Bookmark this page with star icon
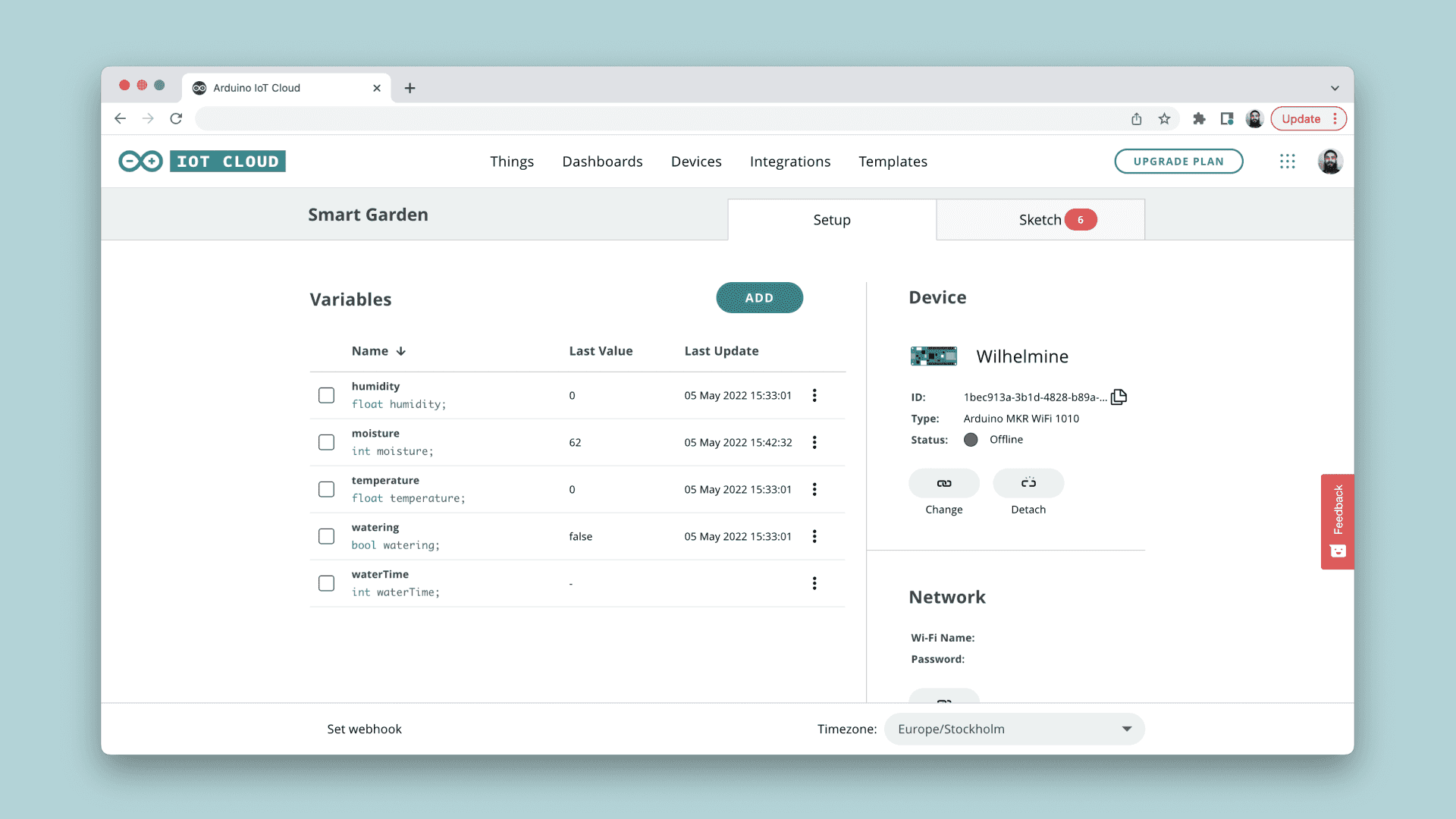1456x819 pixels. 1164,119
